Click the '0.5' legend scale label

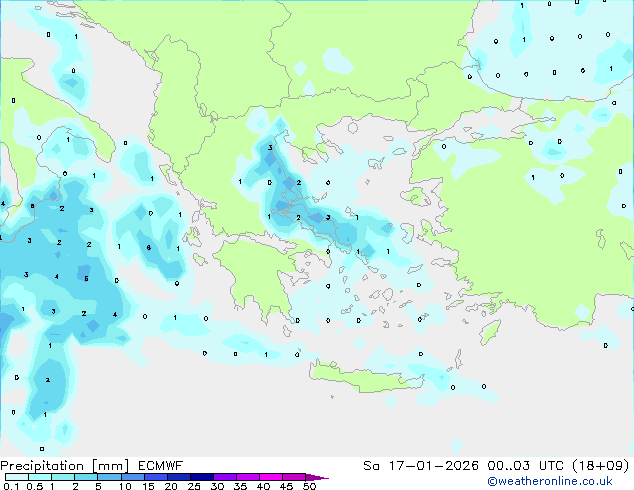pos(35,486)
